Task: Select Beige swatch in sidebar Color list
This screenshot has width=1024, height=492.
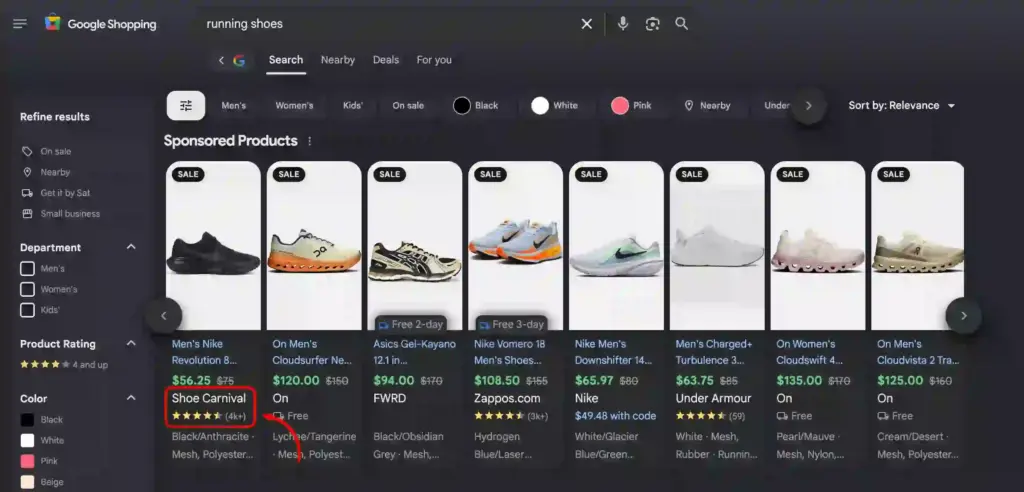Action: coord(27,482)
